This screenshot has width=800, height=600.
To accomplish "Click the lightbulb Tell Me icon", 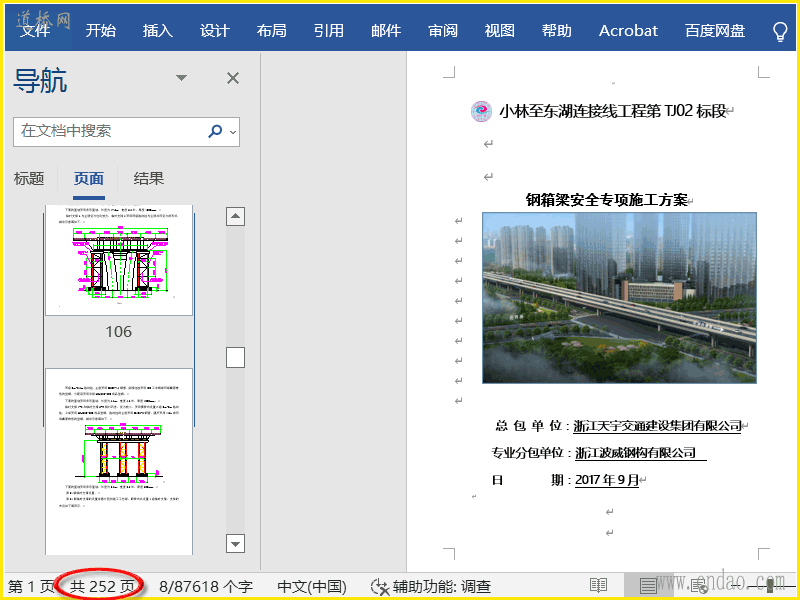I will click(781, 31).
